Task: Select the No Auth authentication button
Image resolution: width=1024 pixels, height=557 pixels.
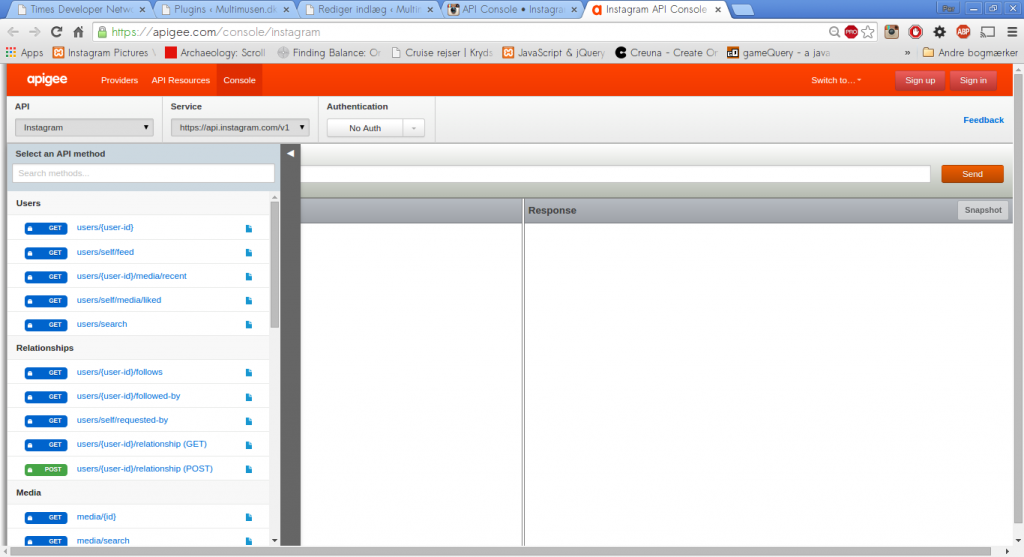Action: 365,128
